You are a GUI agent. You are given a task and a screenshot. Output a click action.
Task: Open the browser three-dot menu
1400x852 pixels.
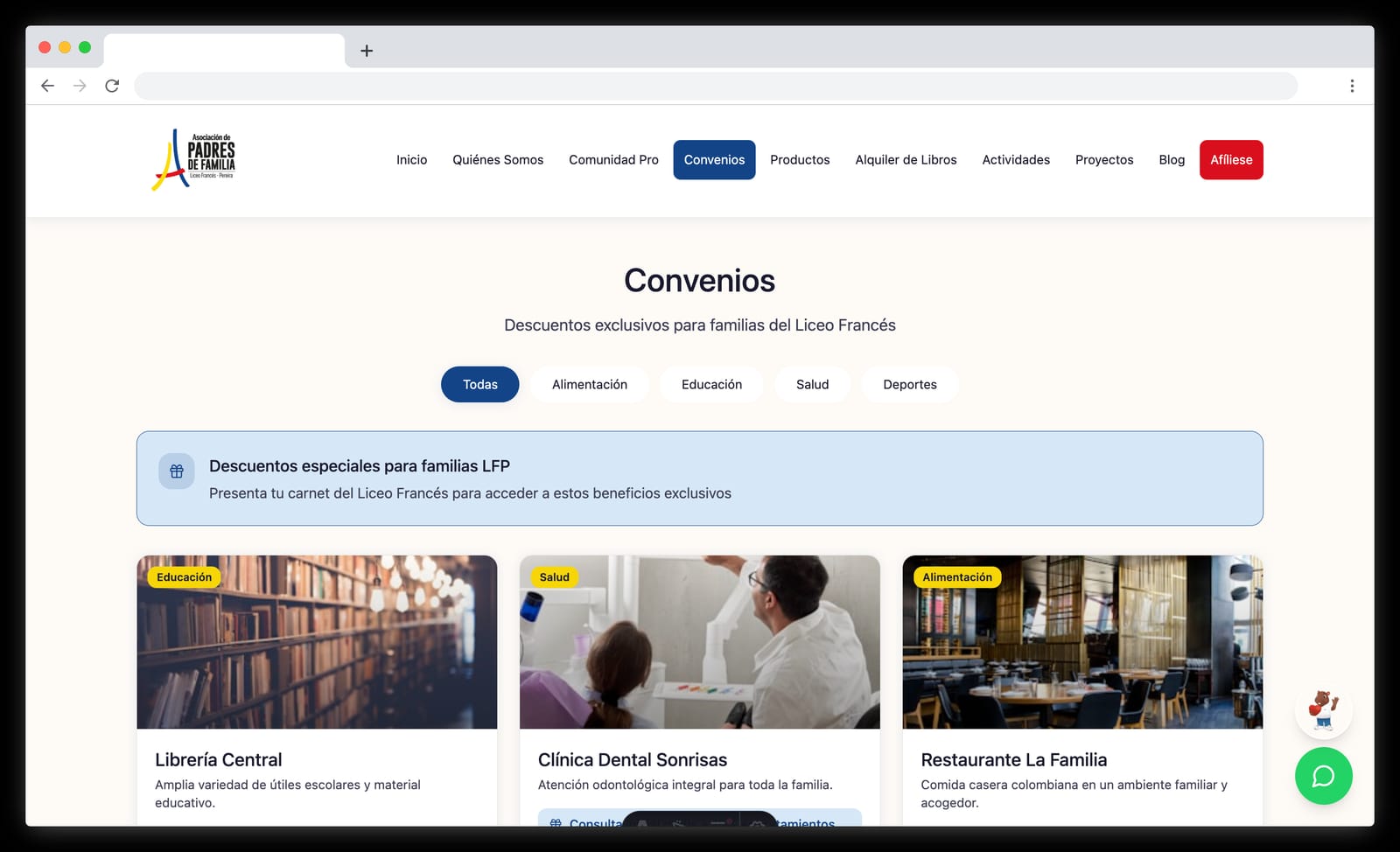click(x=1352, y=85)
